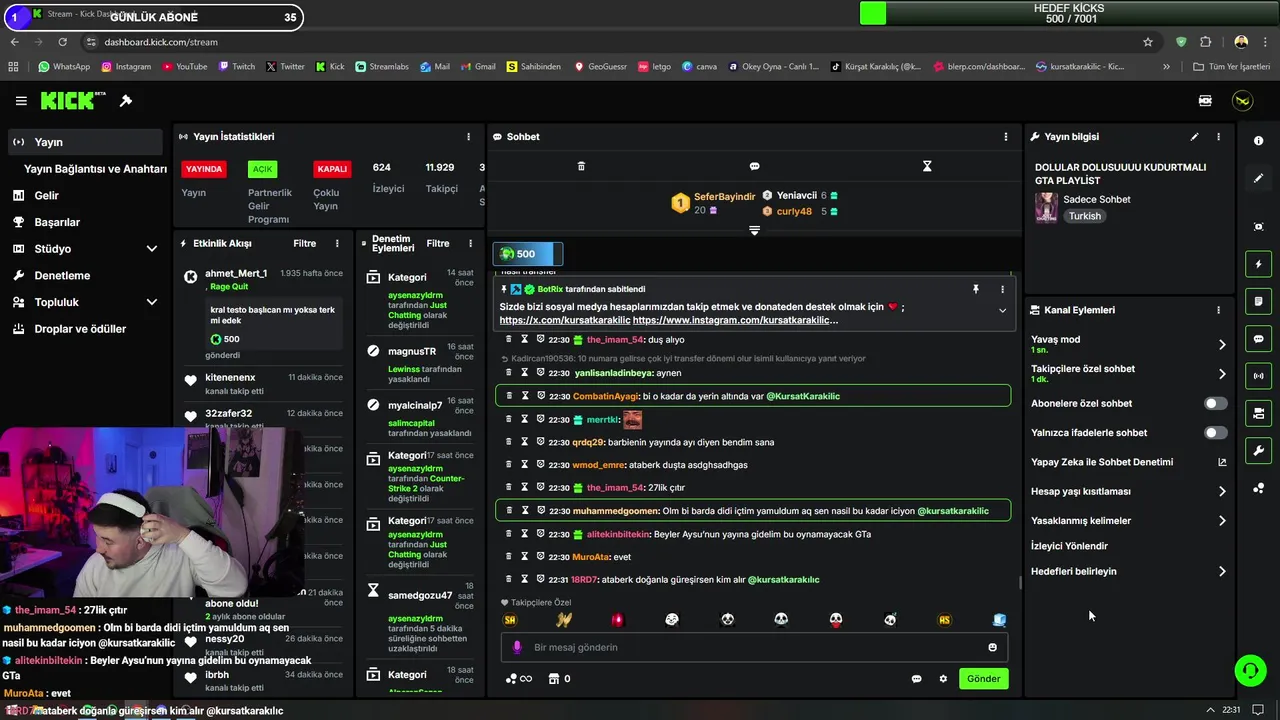Open Hedefleri belirleyin arrow
Image resolution: width=1280 pixels, height=720 pixels.
(x=1222, y=572)
